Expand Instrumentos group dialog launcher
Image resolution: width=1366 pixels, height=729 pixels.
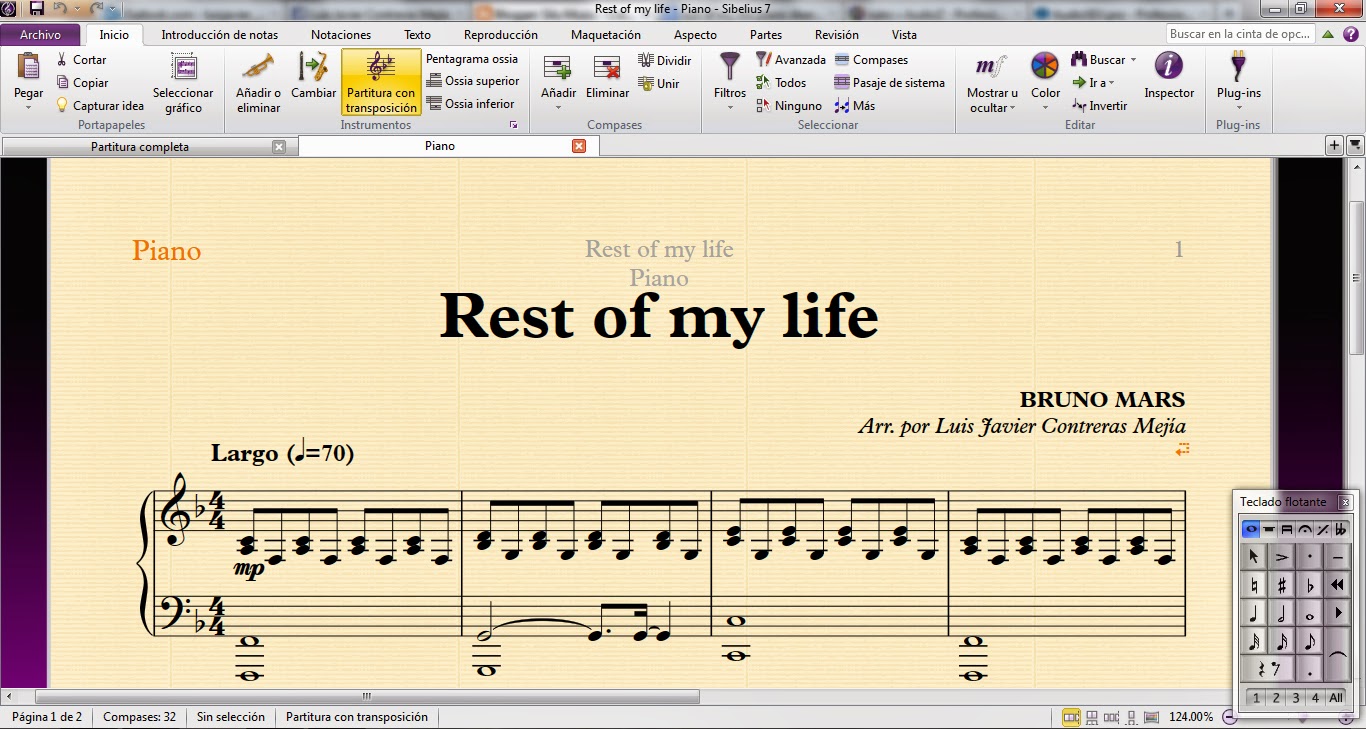click(514, 125)
